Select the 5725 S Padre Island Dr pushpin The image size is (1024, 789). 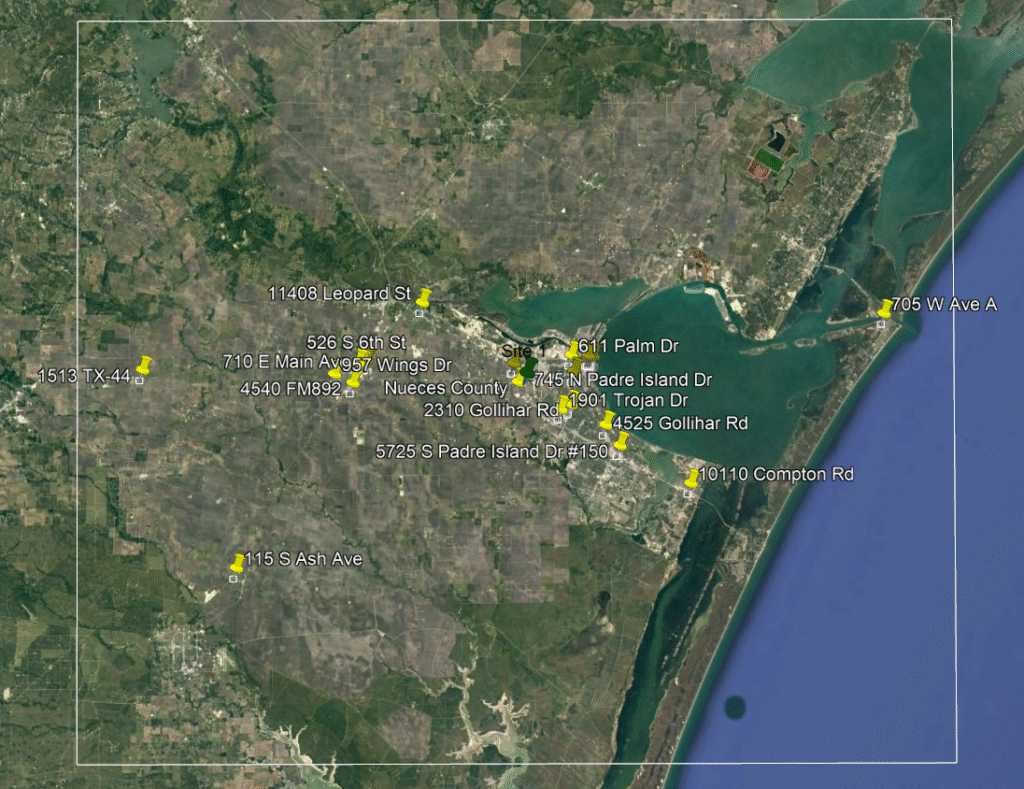[621, 441]
